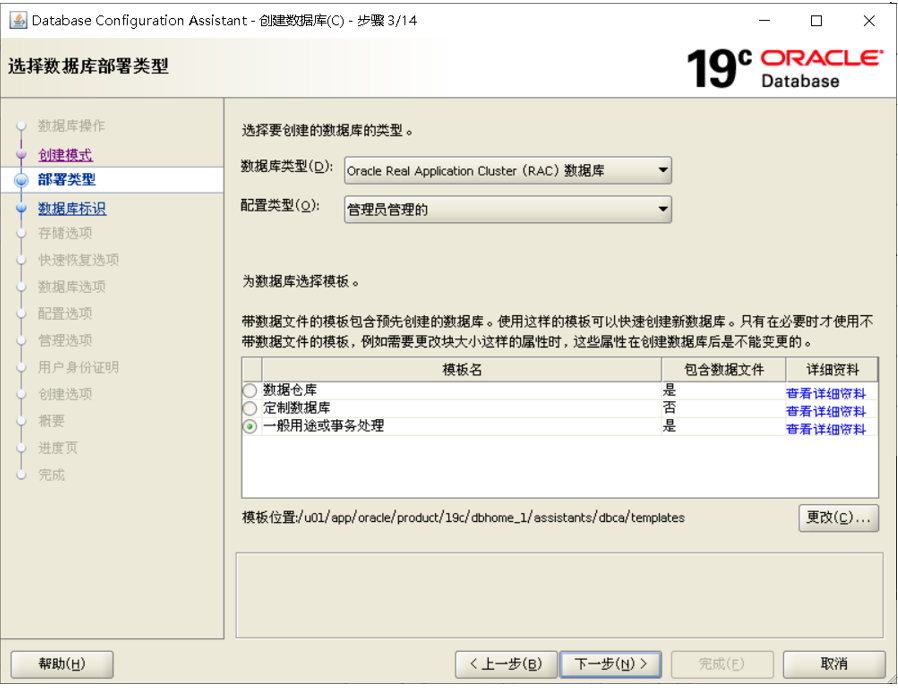Navigate to the 创建模式 step in sidebar
The width and height of the screenshot is (898, 688).
pos(64,156)
